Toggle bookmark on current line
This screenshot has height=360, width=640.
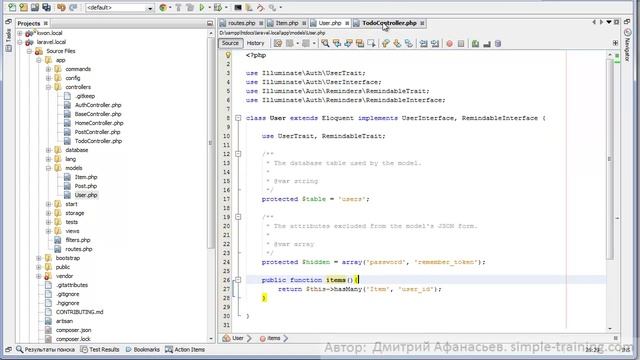point(409,43)
